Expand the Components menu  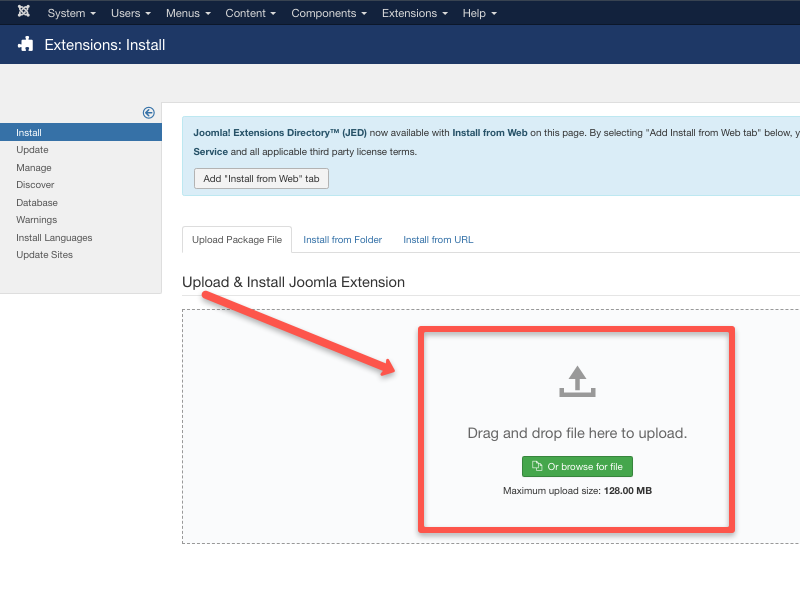coord(328,13)
